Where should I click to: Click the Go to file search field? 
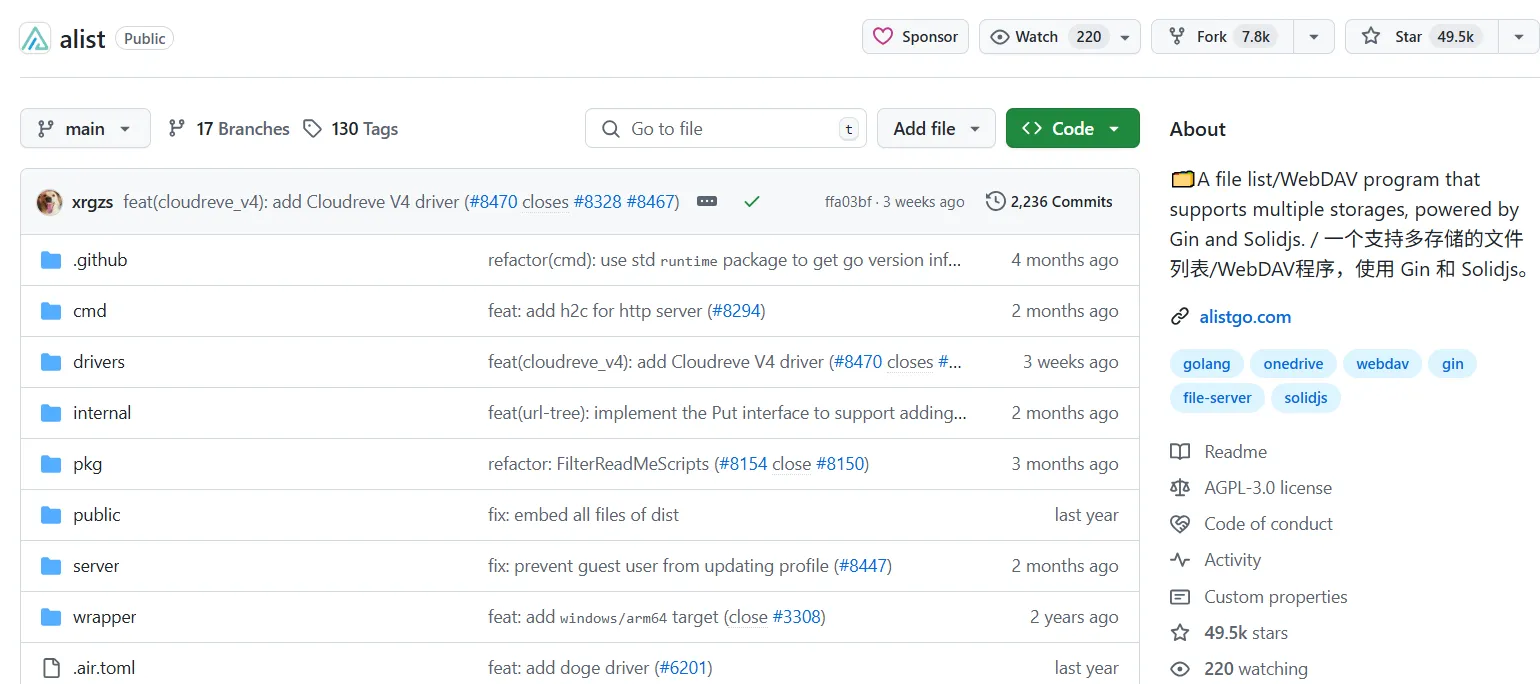pos(726,128)
